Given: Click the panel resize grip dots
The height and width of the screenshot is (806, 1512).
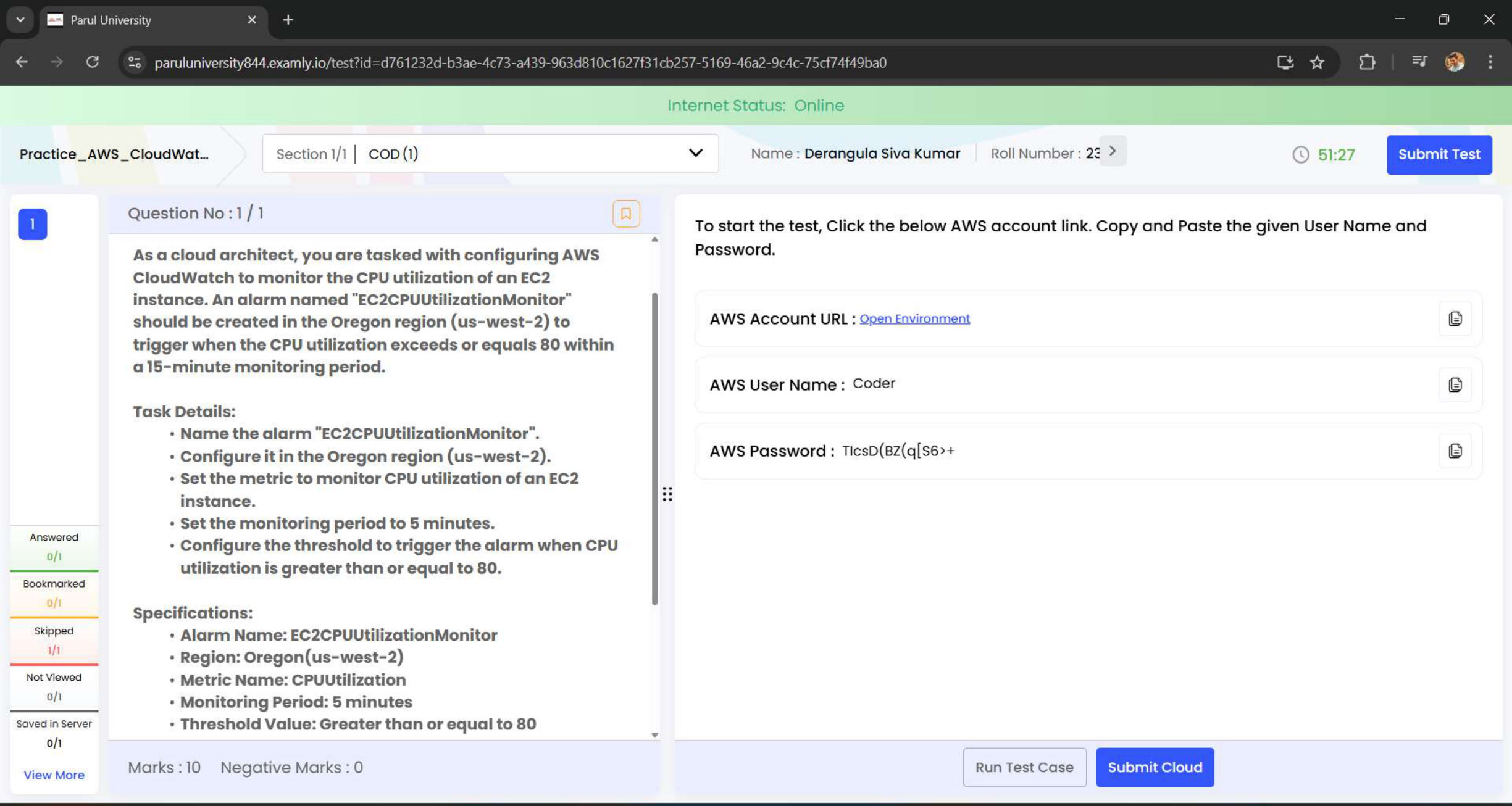Looking at the screenshot, I should (667, 494).
